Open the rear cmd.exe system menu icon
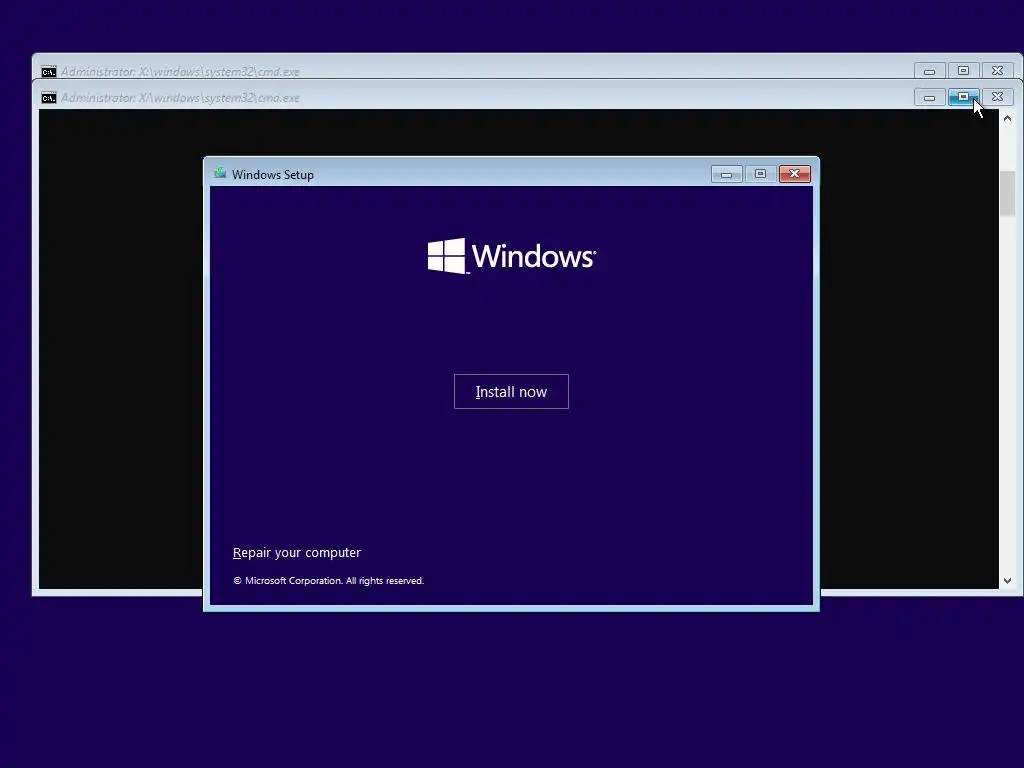1024x768 pixels. [x=49, y=71]
